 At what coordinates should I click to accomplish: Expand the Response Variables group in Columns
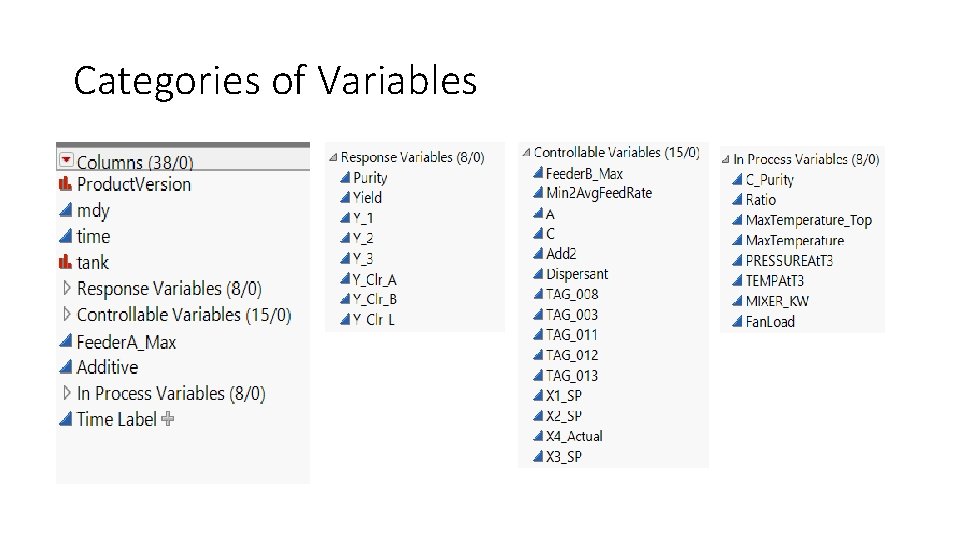pyautogui.click(x=67, y=288)
